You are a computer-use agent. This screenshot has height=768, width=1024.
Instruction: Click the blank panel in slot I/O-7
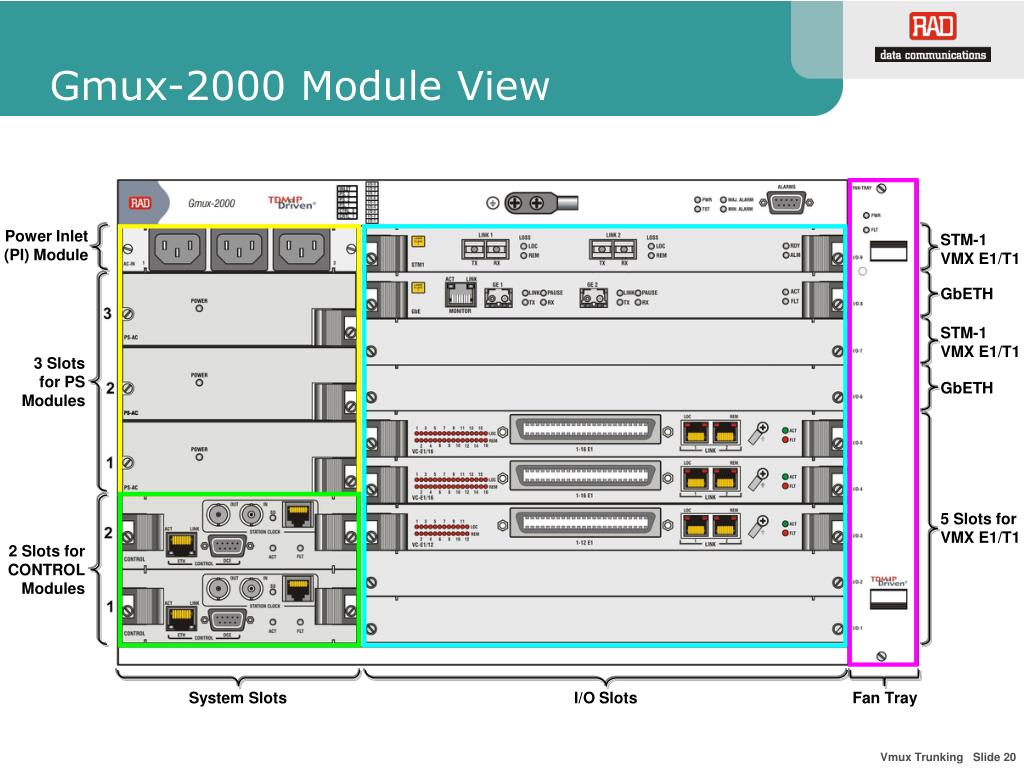604,342
